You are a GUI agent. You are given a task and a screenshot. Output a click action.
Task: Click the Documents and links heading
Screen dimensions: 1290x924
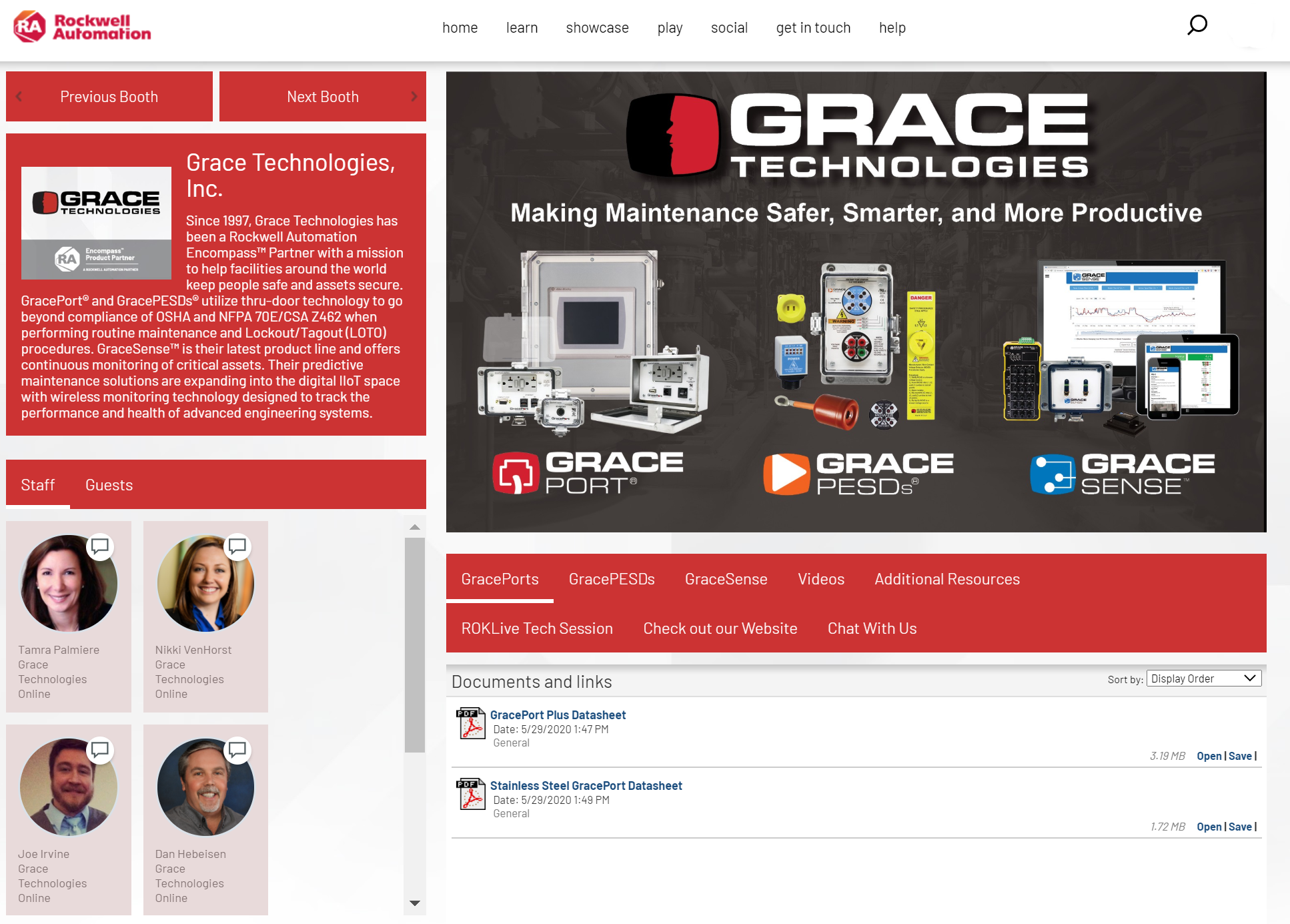(x=532, y=682)
